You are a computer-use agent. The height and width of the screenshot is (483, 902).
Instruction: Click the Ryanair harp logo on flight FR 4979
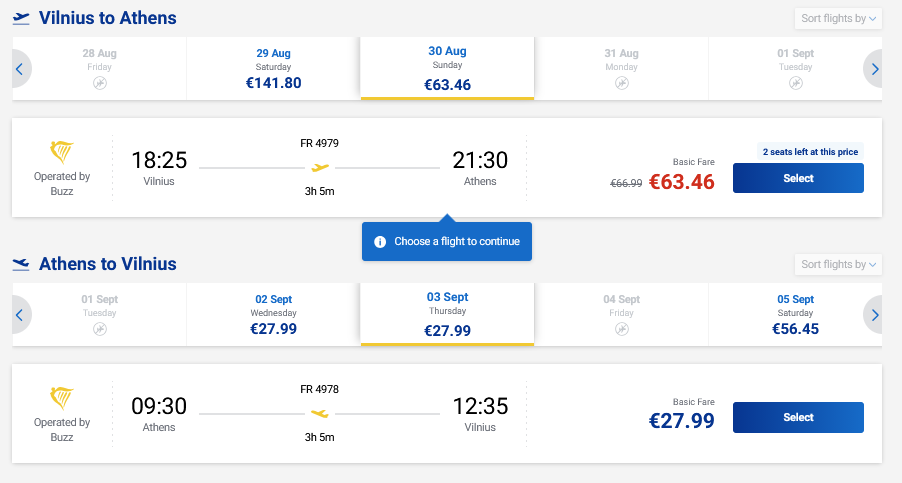pyautogui.click(x=62, y=152)
